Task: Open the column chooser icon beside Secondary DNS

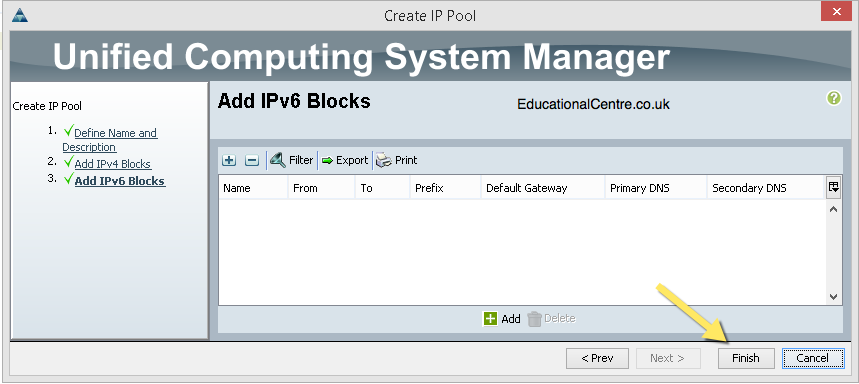Action: pyautogui.click(x=833, y=187)
